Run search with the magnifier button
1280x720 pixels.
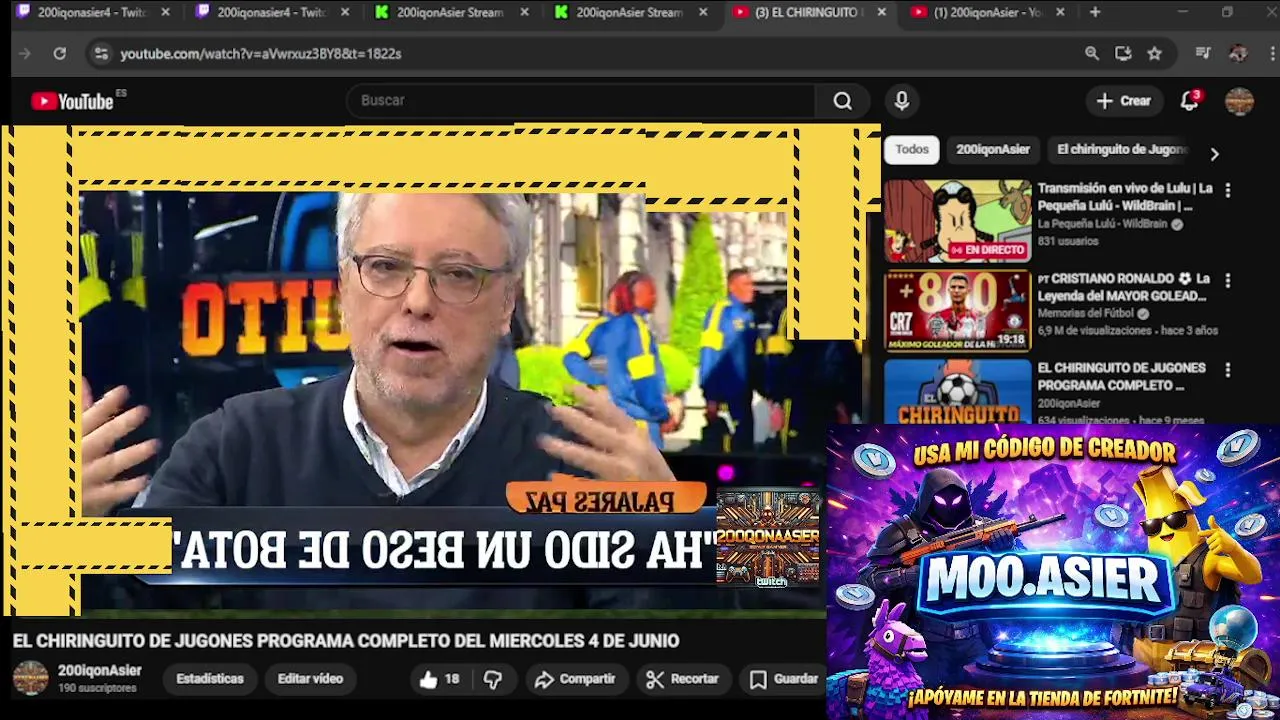click(x=843, y=101)
